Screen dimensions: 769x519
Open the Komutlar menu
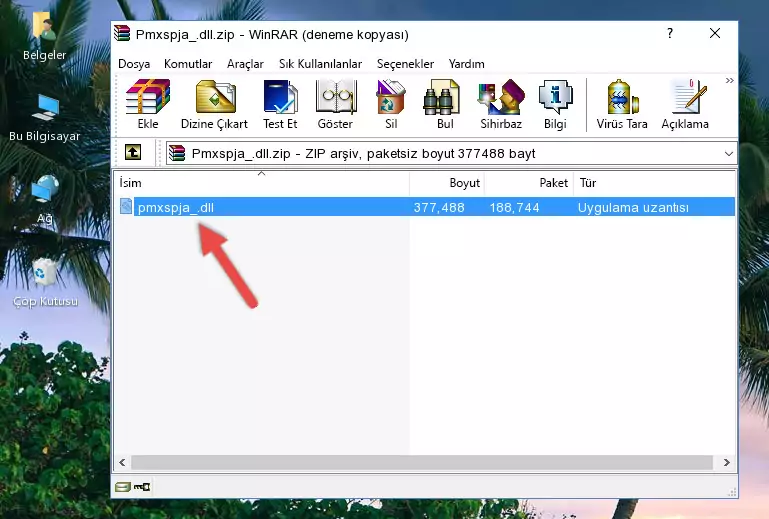pos(188,64)
